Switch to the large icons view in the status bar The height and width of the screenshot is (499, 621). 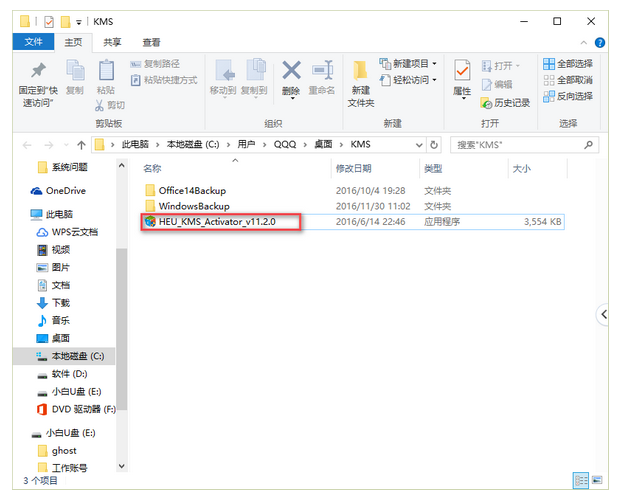coord(597,480)
